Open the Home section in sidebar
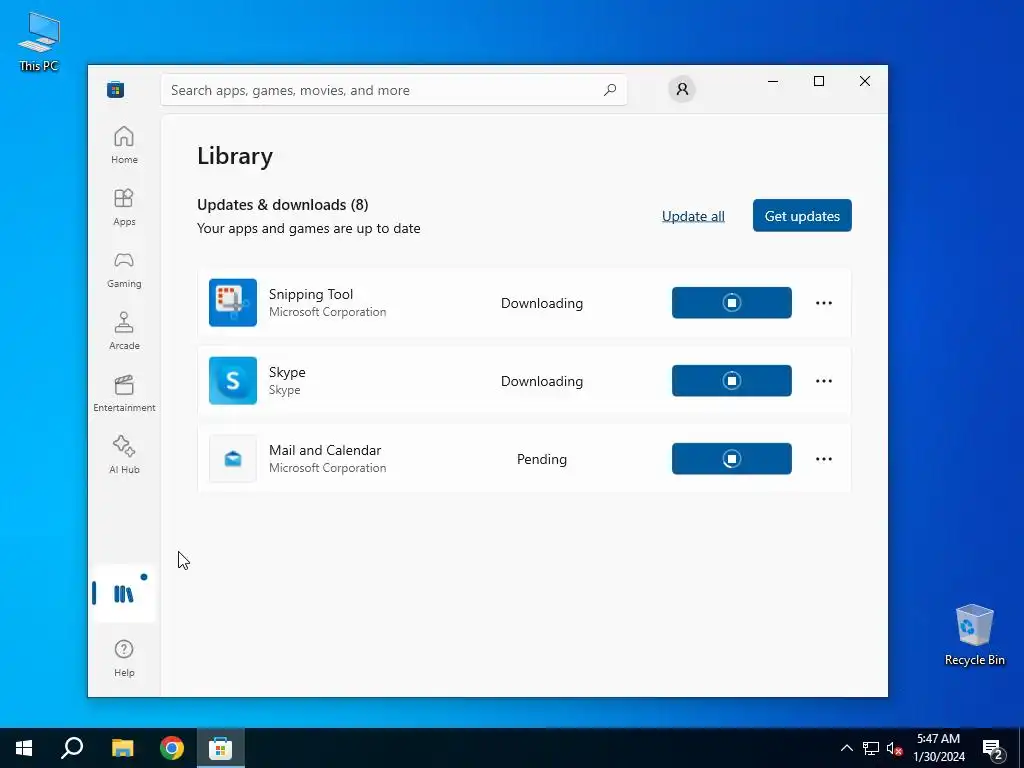Screen dimensions: 1024x768 click(x=124, y=145)
